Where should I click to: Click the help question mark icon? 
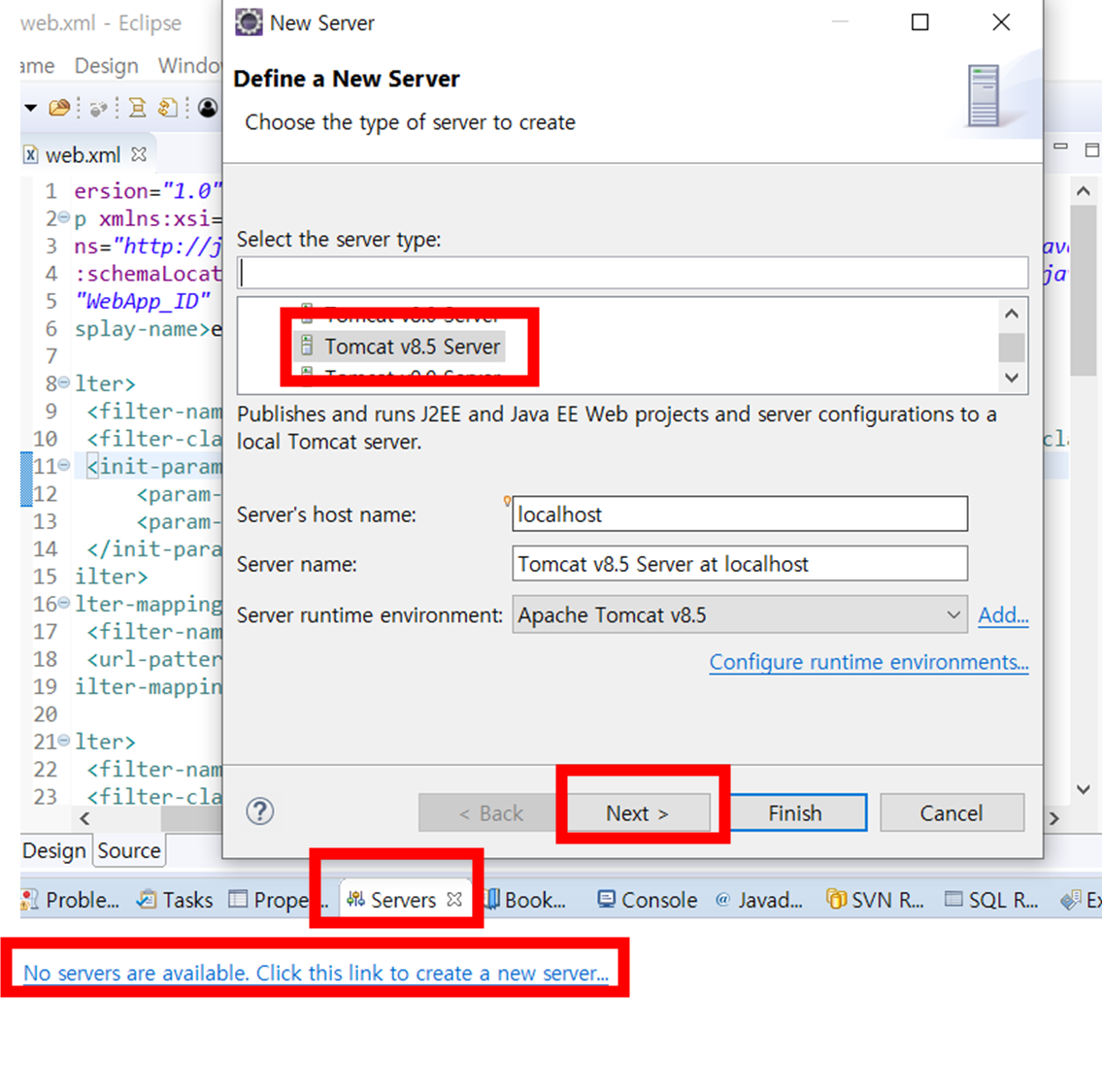260,811
